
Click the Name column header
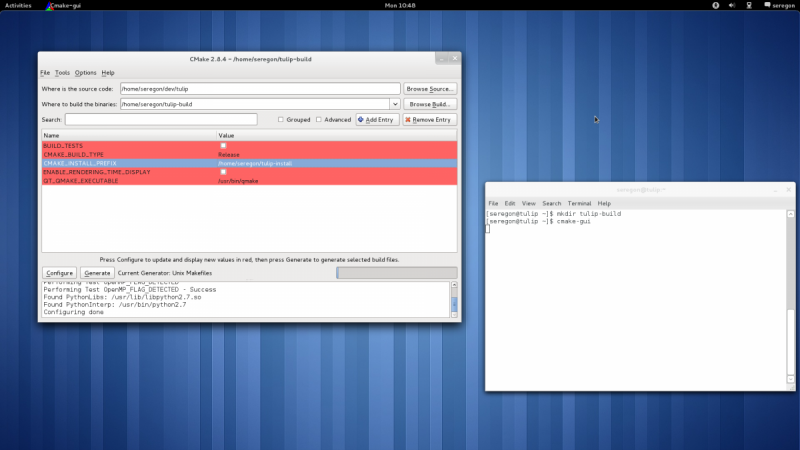coord(129,135)
